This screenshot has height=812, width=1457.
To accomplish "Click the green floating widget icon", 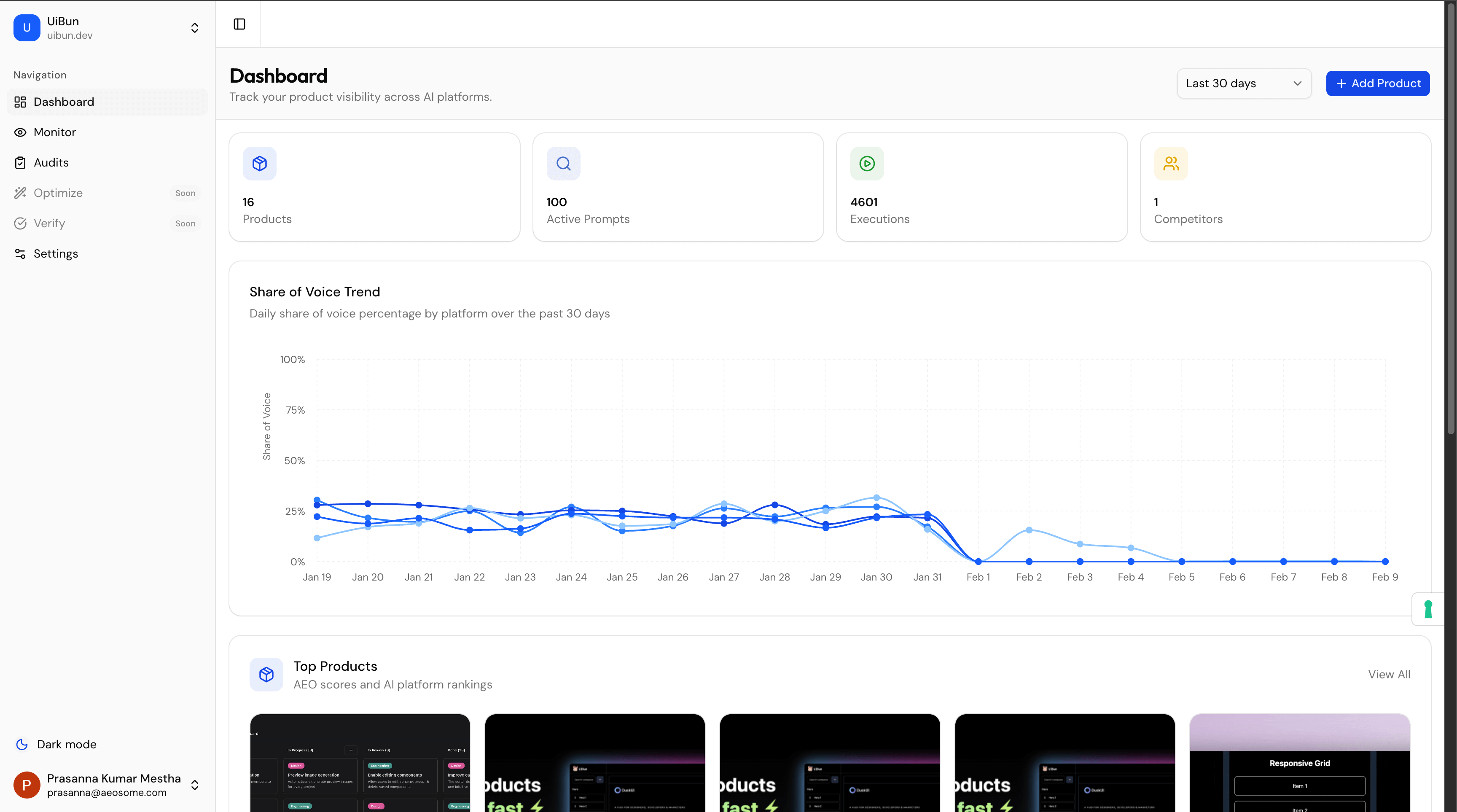I will (1427, 609).
